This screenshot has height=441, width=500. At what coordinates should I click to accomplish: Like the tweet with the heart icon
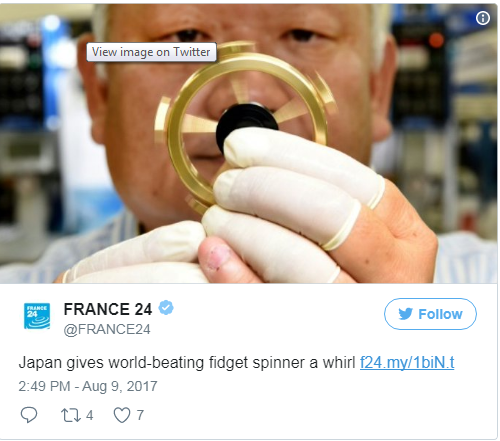tap(122, 415)
